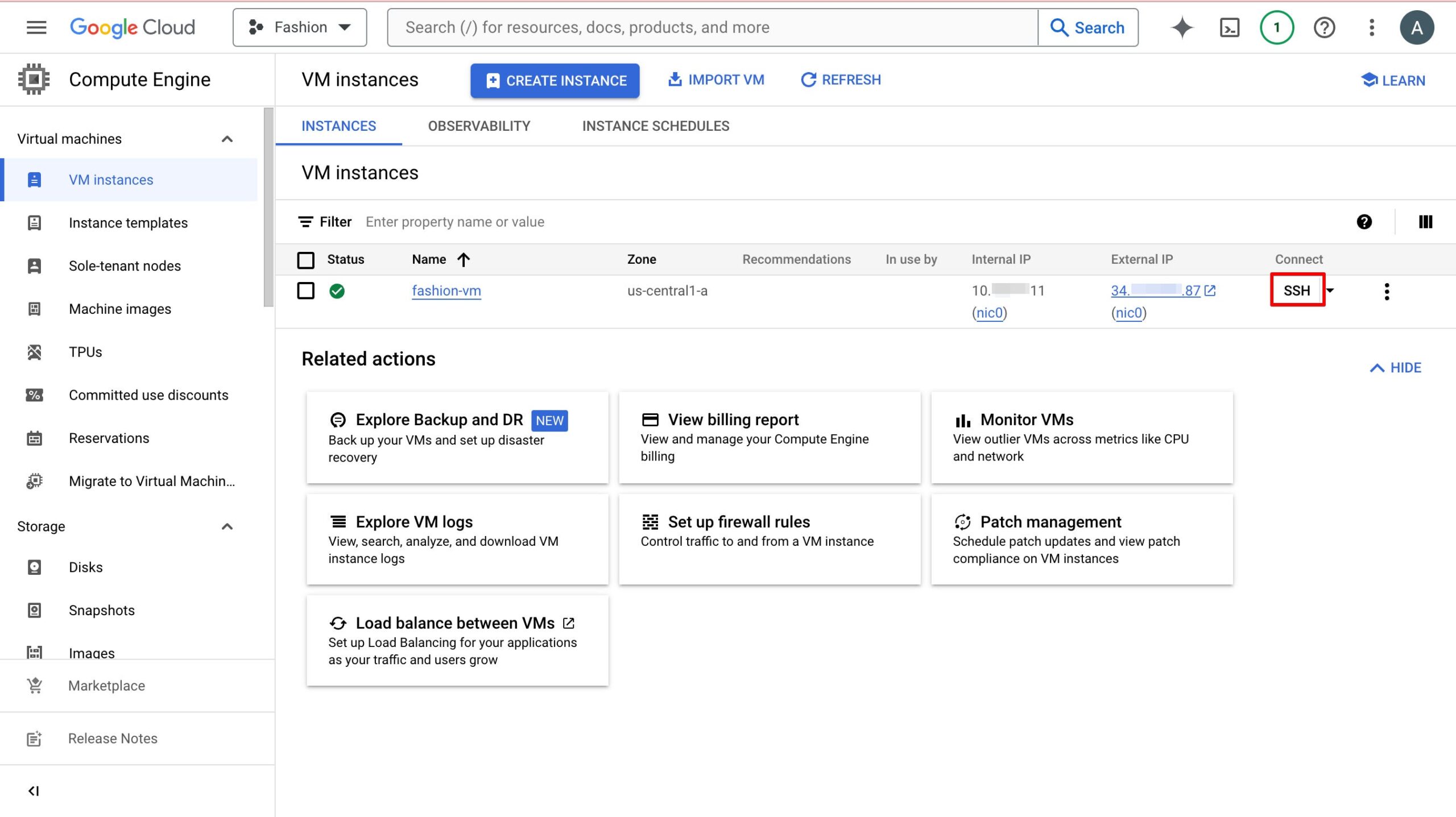Switch to the Observability tab
Screen dimensions: 1456x817
479,126
